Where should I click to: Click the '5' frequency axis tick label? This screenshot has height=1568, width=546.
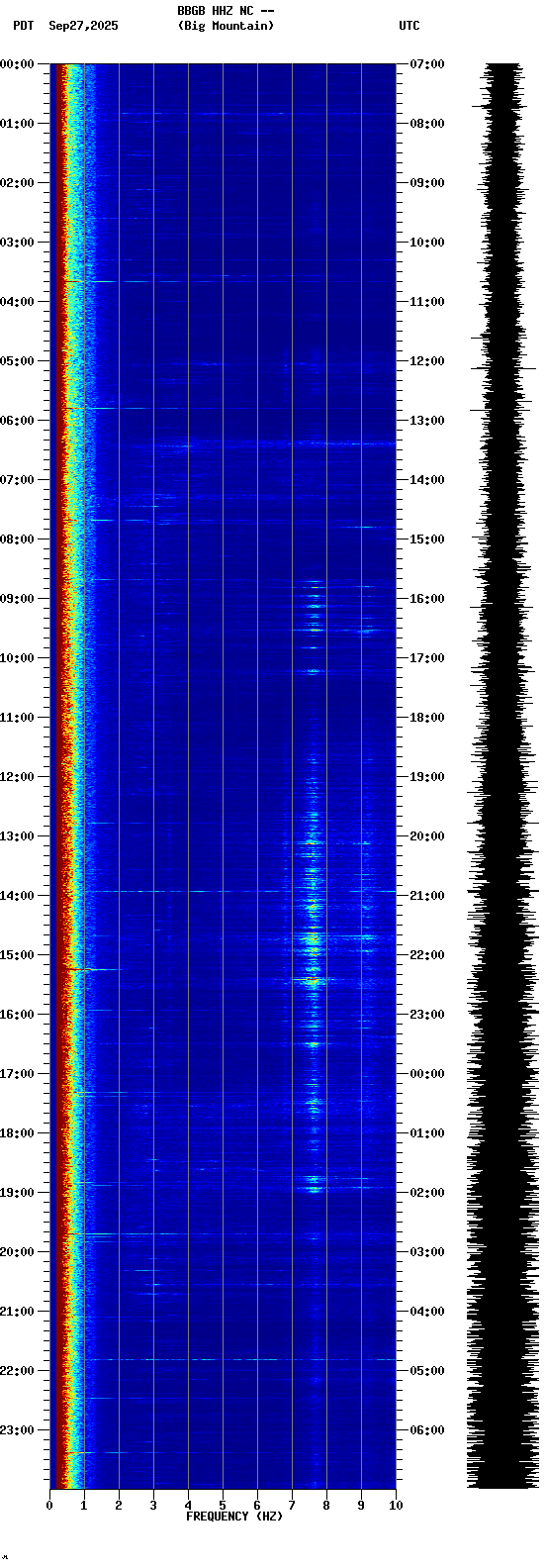click(x=223, y=1506)
